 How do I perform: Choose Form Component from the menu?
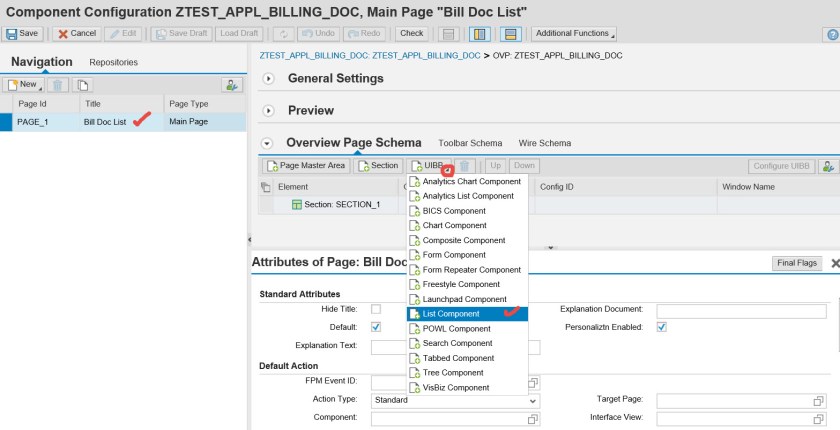[x=467, y=255]
